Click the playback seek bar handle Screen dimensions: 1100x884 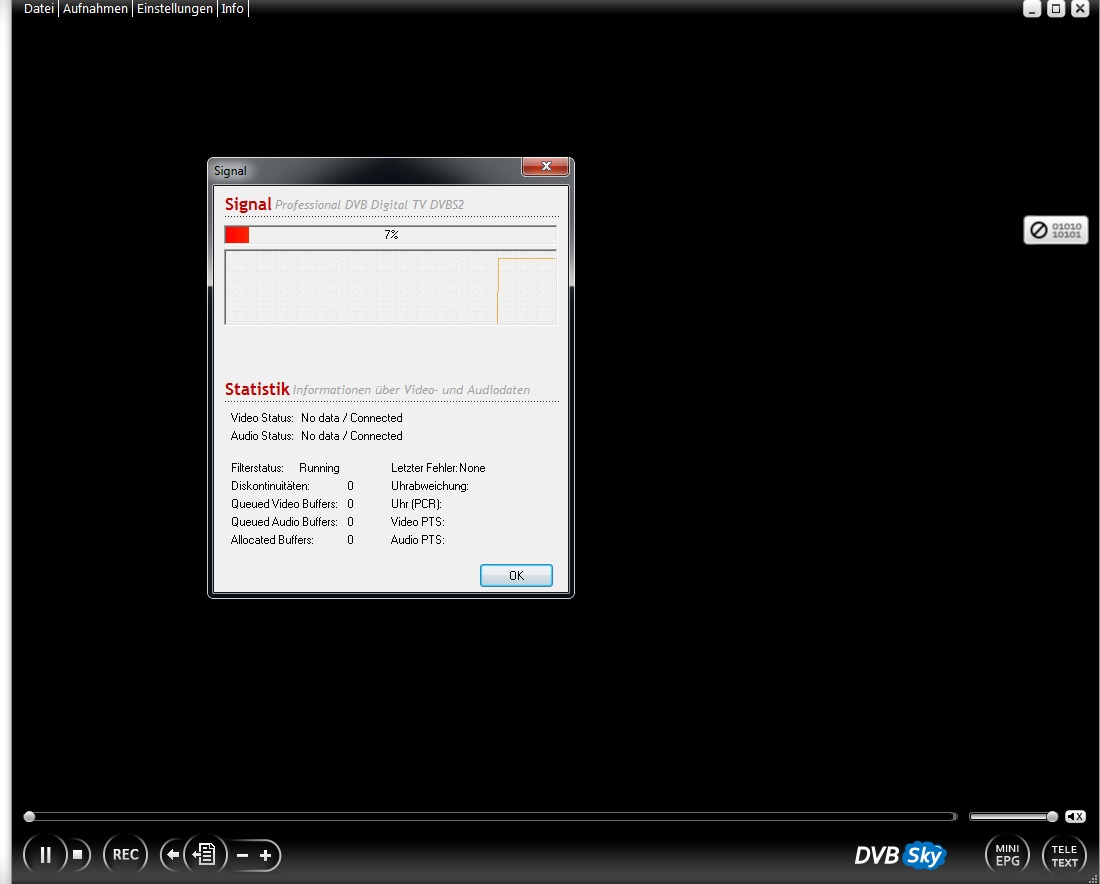[x=29, y=817]
